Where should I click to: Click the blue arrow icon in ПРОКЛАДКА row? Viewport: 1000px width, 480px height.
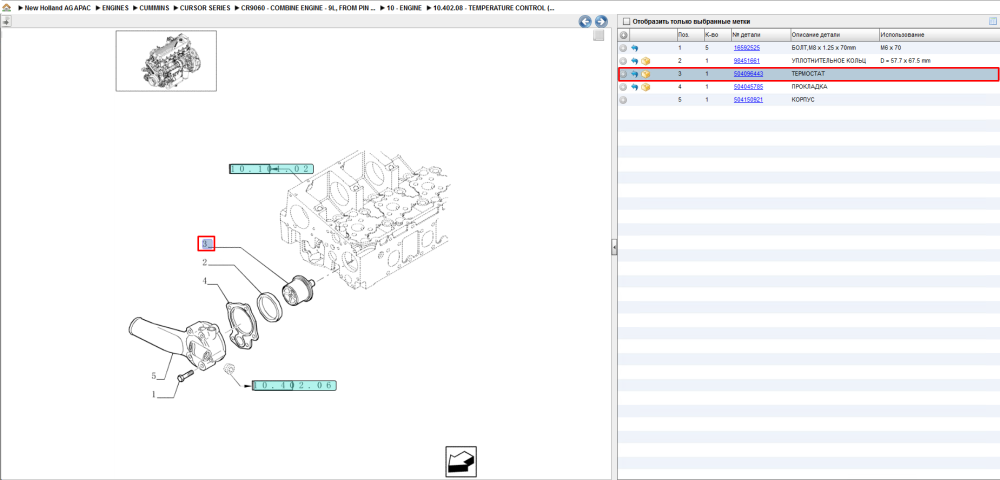[x=635, y=87]
